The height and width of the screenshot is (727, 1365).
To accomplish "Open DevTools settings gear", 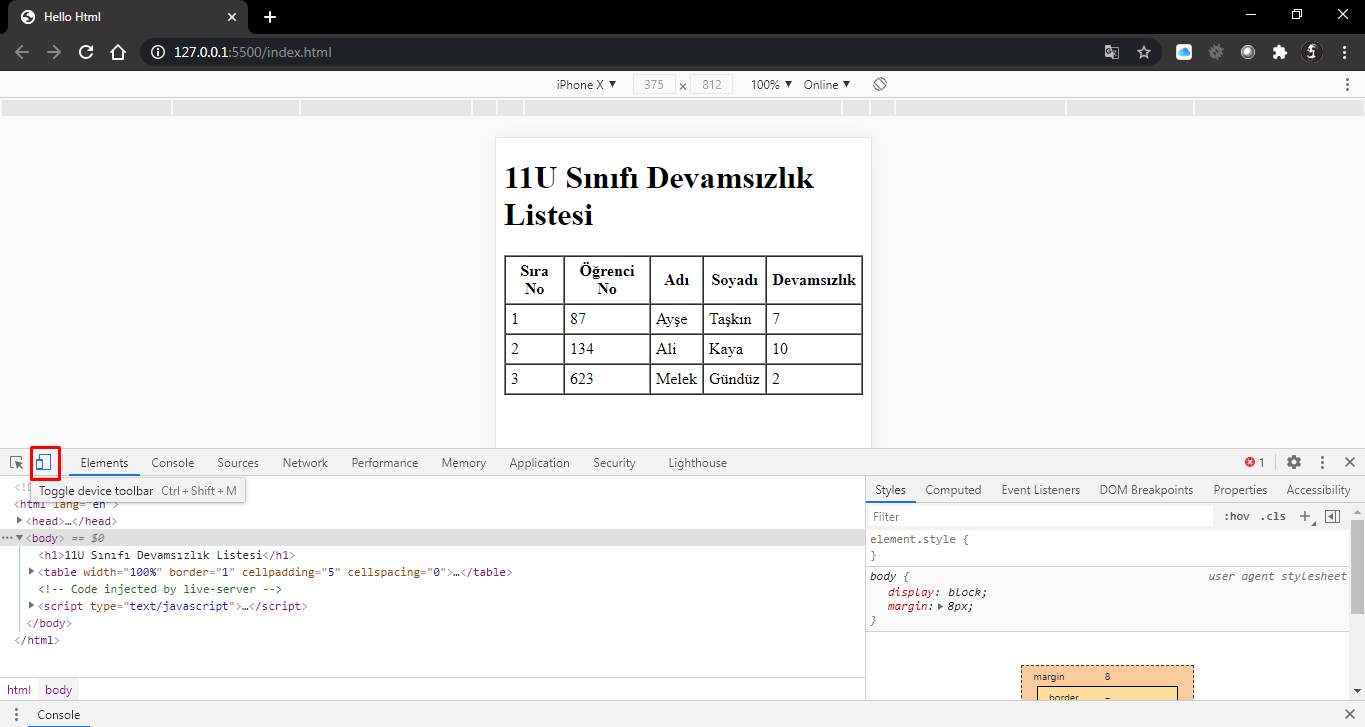I will point(1294,462).
